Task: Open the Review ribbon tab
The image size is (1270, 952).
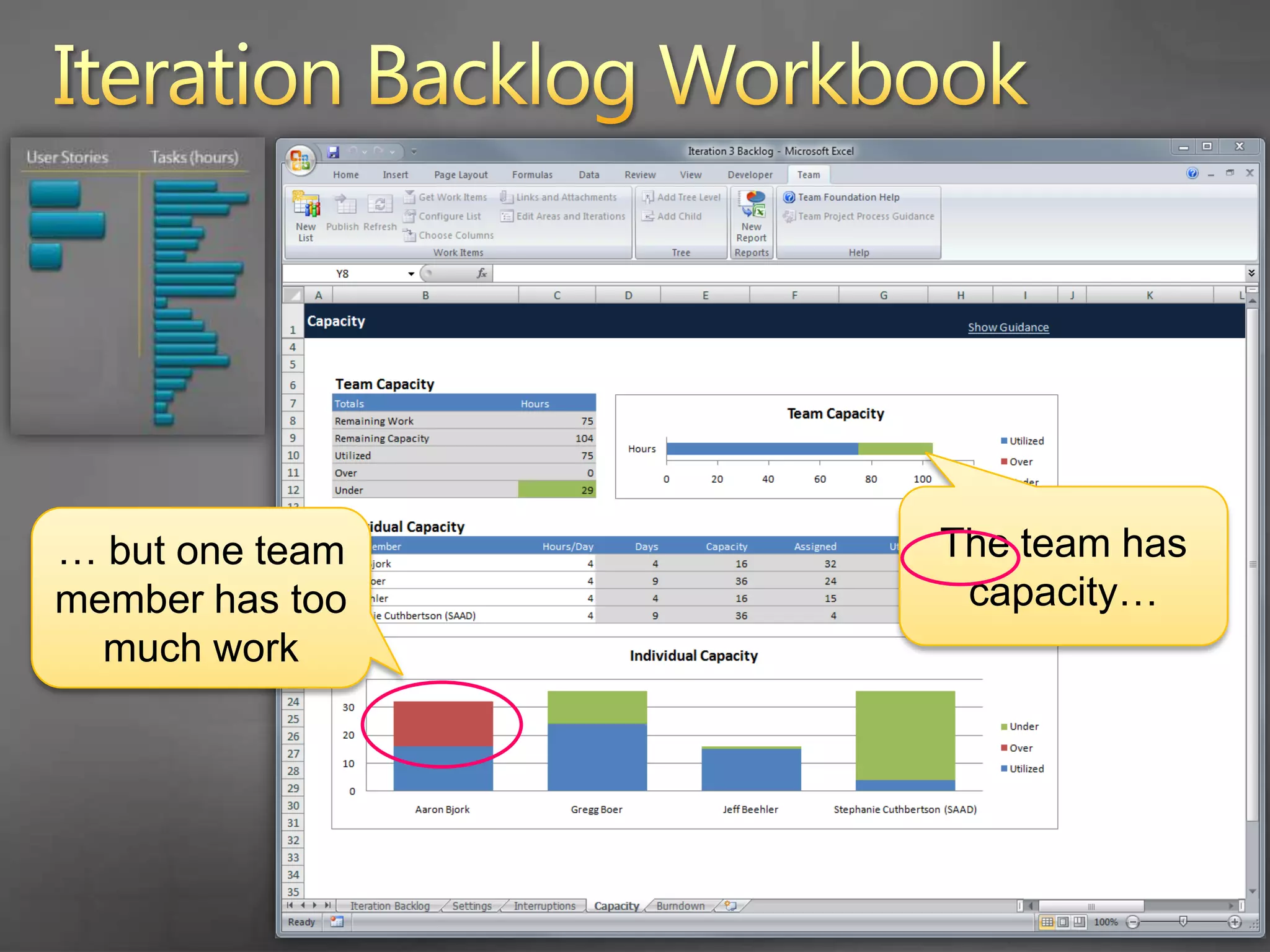Action: coord(640,175)
